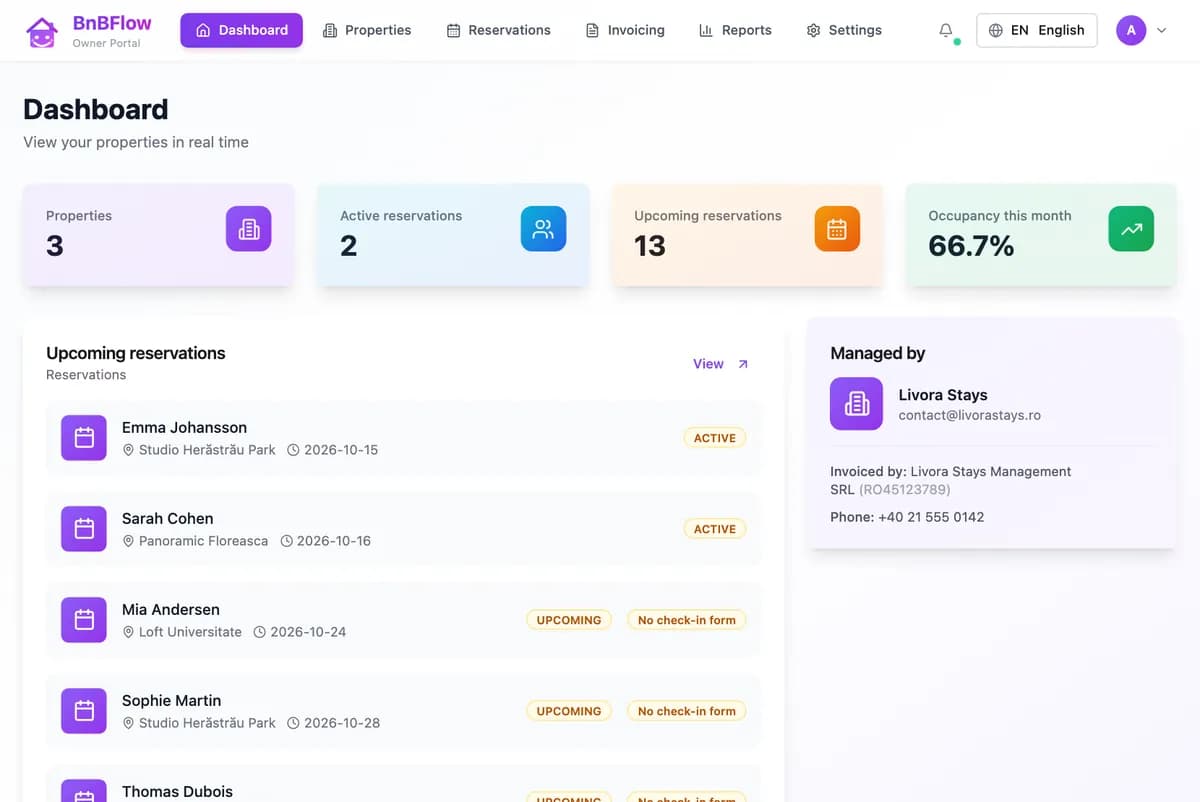This screenshot has height=802, width=1200.
Task: Click the Loft Universitate location text
Action: coord(190,632)
